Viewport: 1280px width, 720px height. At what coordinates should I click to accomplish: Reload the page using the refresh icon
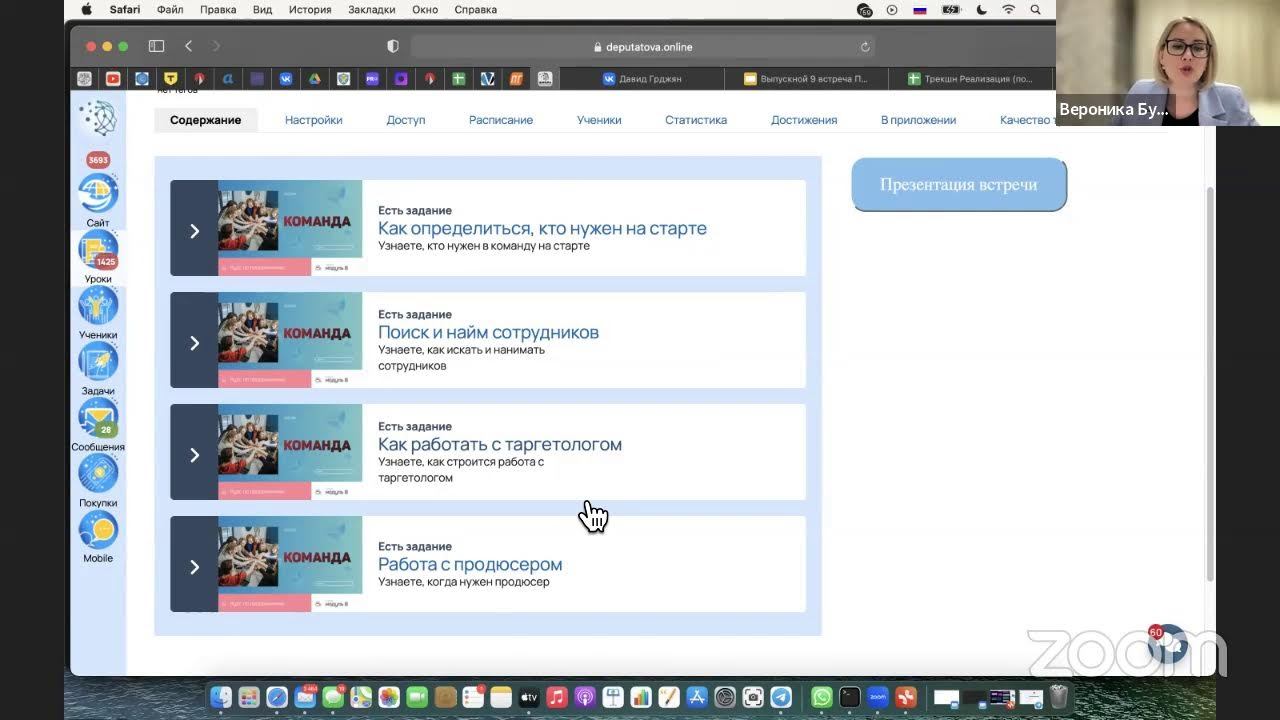point(865,46)
